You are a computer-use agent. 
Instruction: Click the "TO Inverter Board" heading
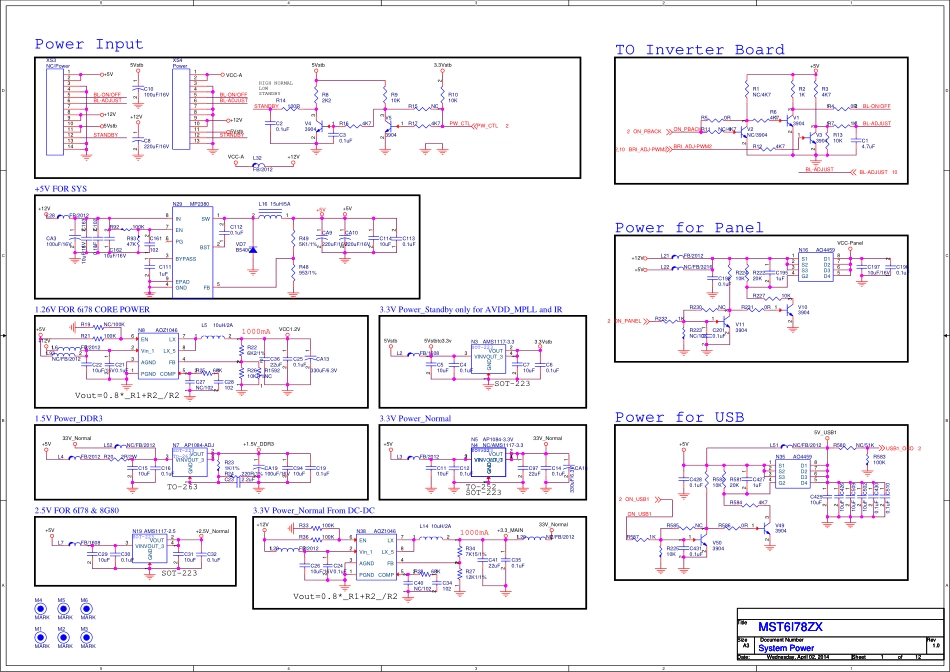coord(699,50)
